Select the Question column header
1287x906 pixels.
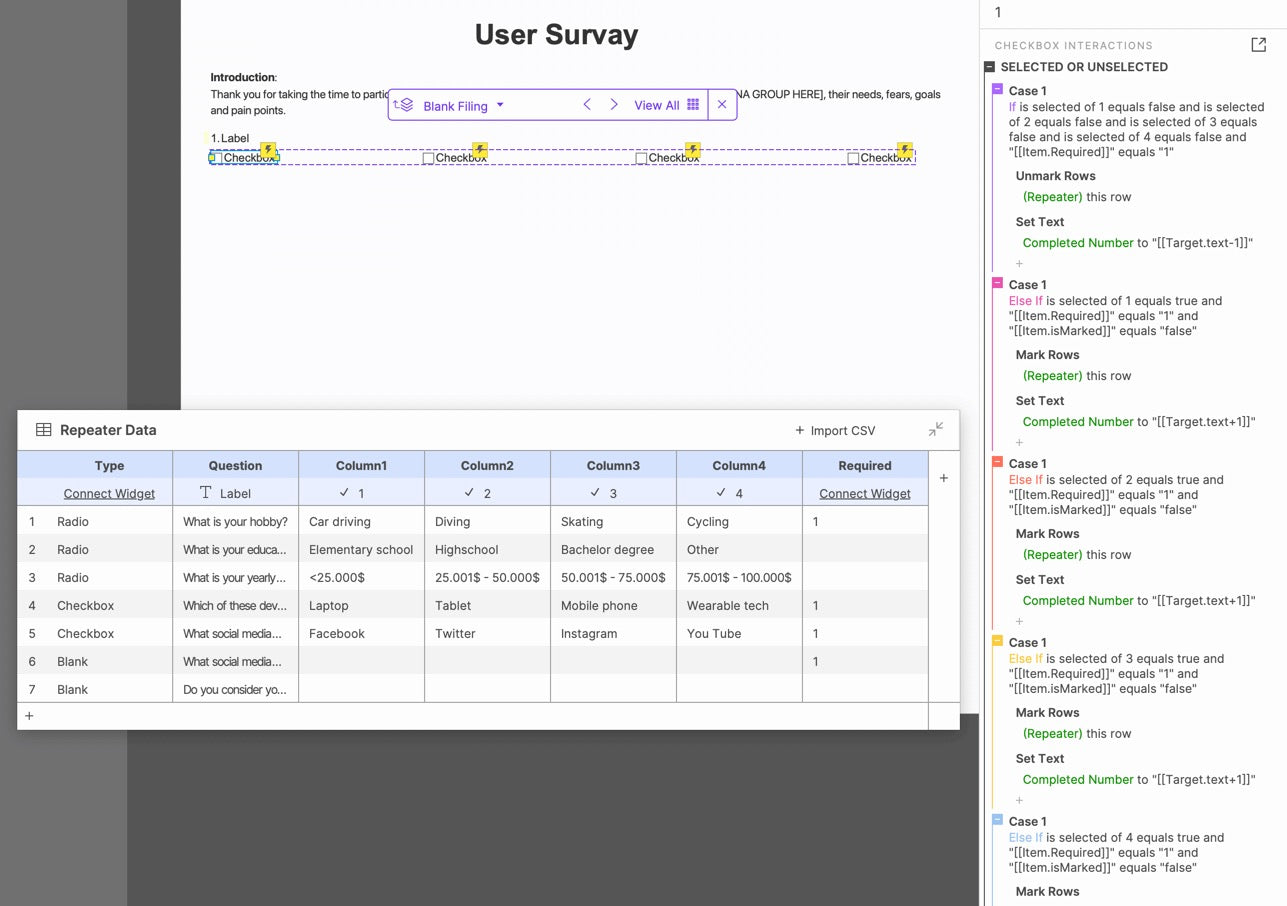pyautogui.click(x=235, y=465)
